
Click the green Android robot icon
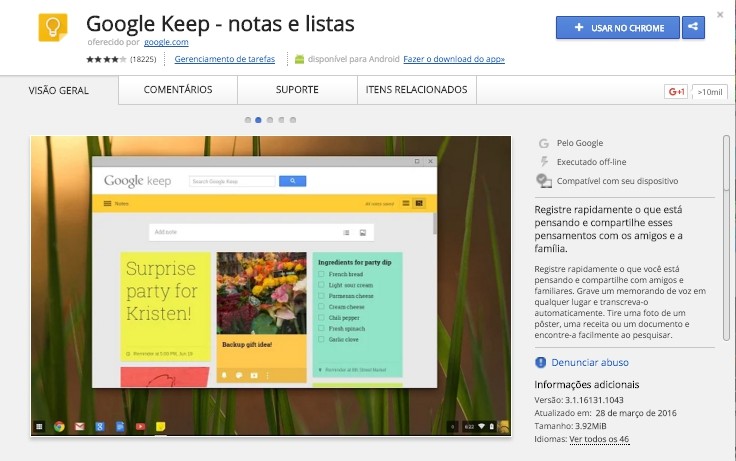[300, 58]
